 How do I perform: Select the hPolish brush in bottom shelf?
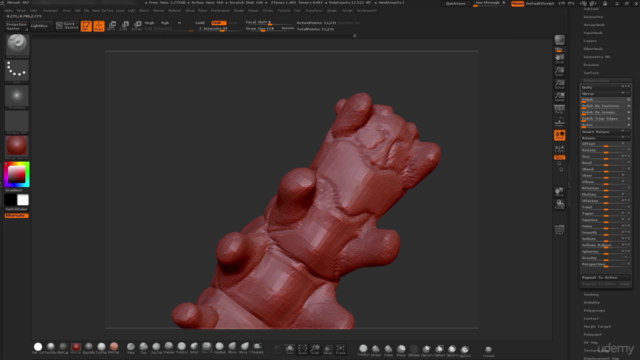(x=376, y=349)
